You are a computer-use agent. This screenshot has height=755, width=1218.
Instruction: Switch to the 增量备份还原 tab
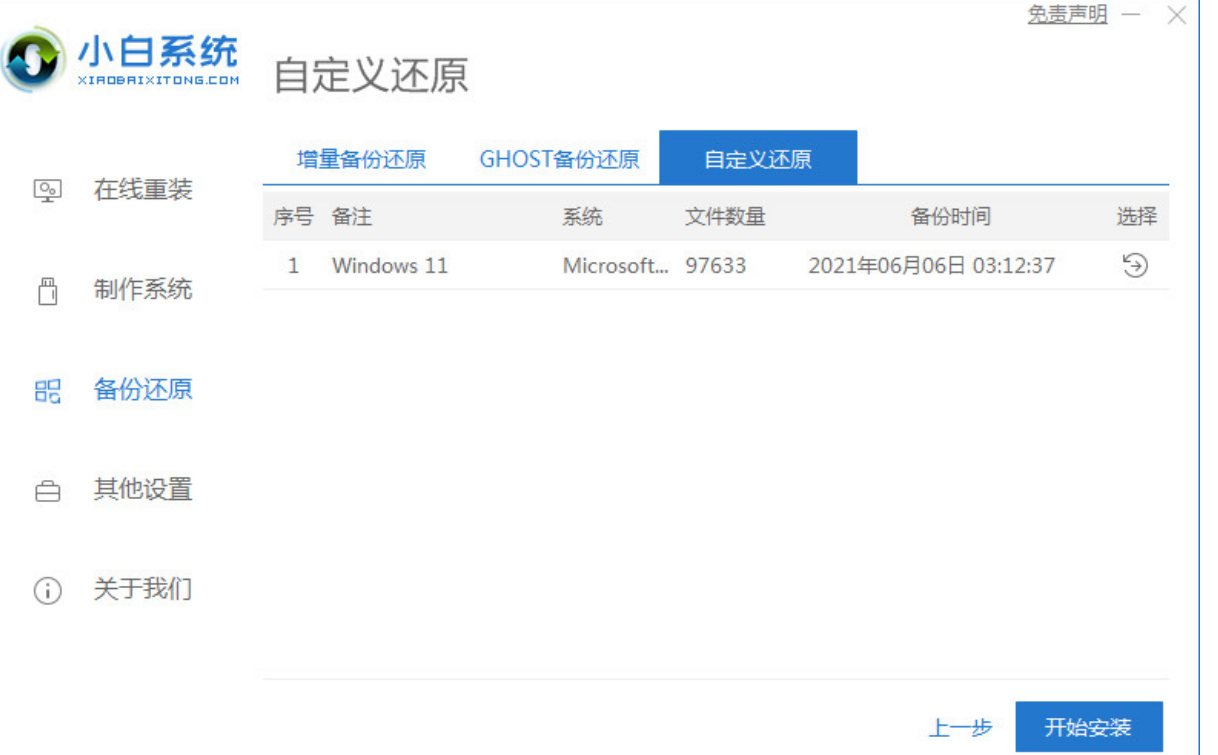[x=361, y=159]
